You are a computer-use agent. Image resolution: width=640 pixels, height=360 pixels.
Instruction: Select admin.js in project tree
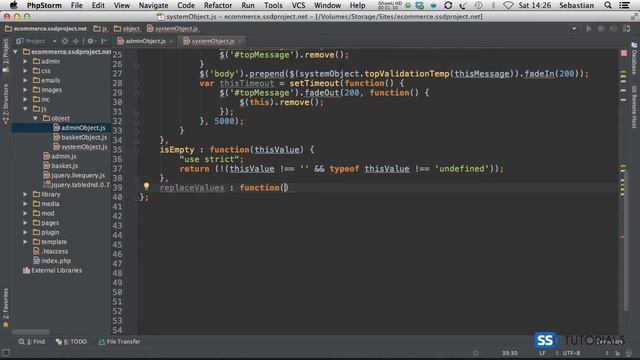[x=60, y=156]
